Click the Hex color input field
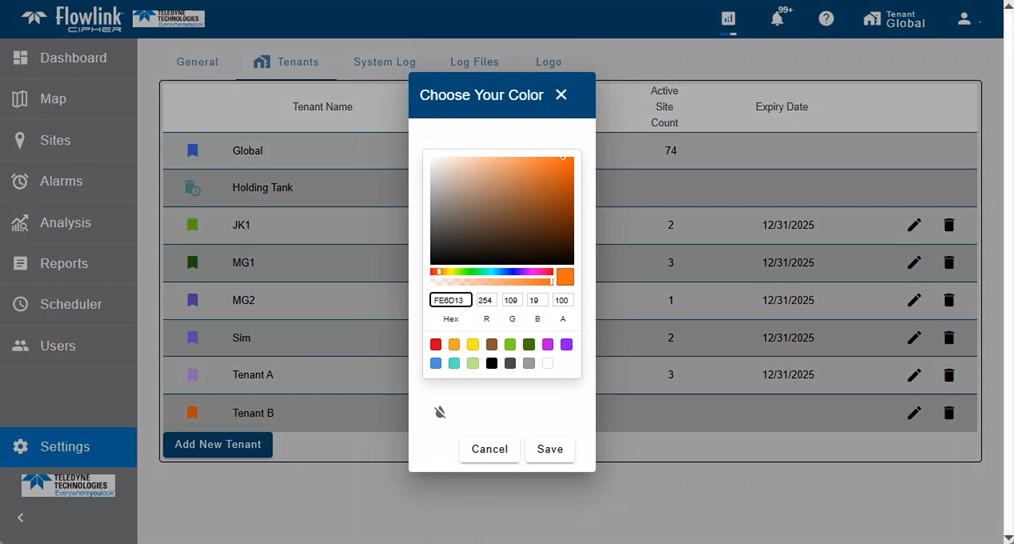This screenshot has height=544, width=1014. 451,300
